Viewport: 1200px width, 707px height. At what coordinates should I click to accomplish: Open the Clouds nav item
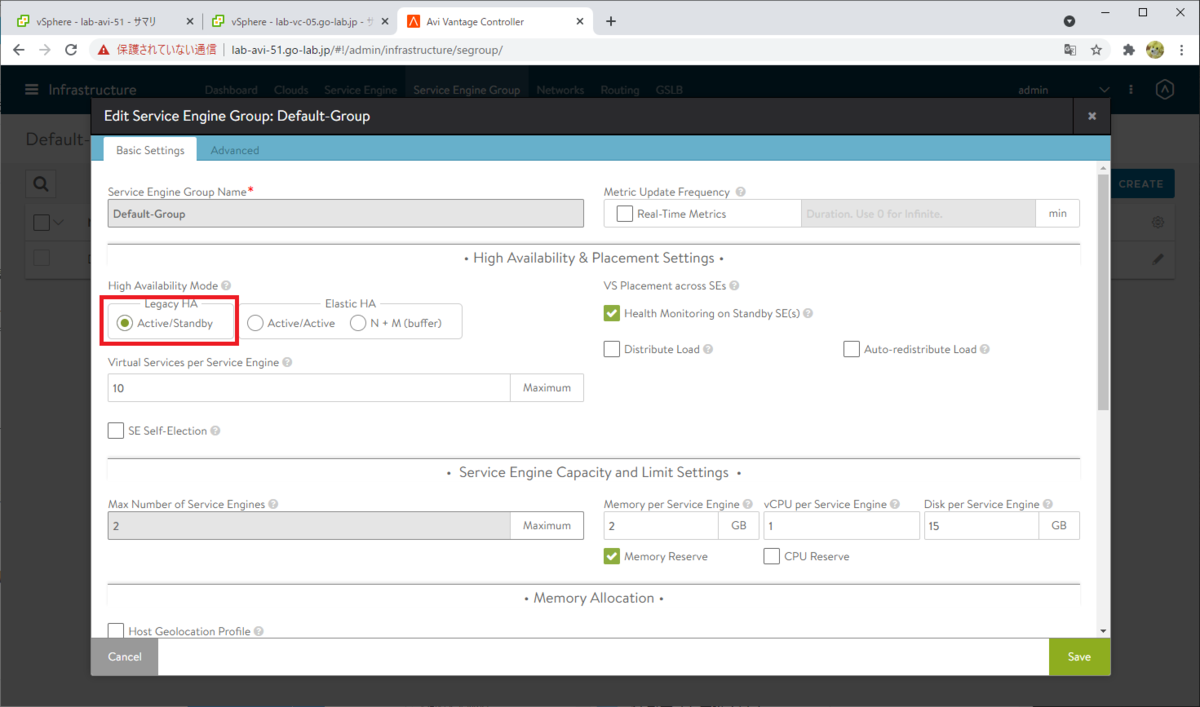tap(291, 90)
